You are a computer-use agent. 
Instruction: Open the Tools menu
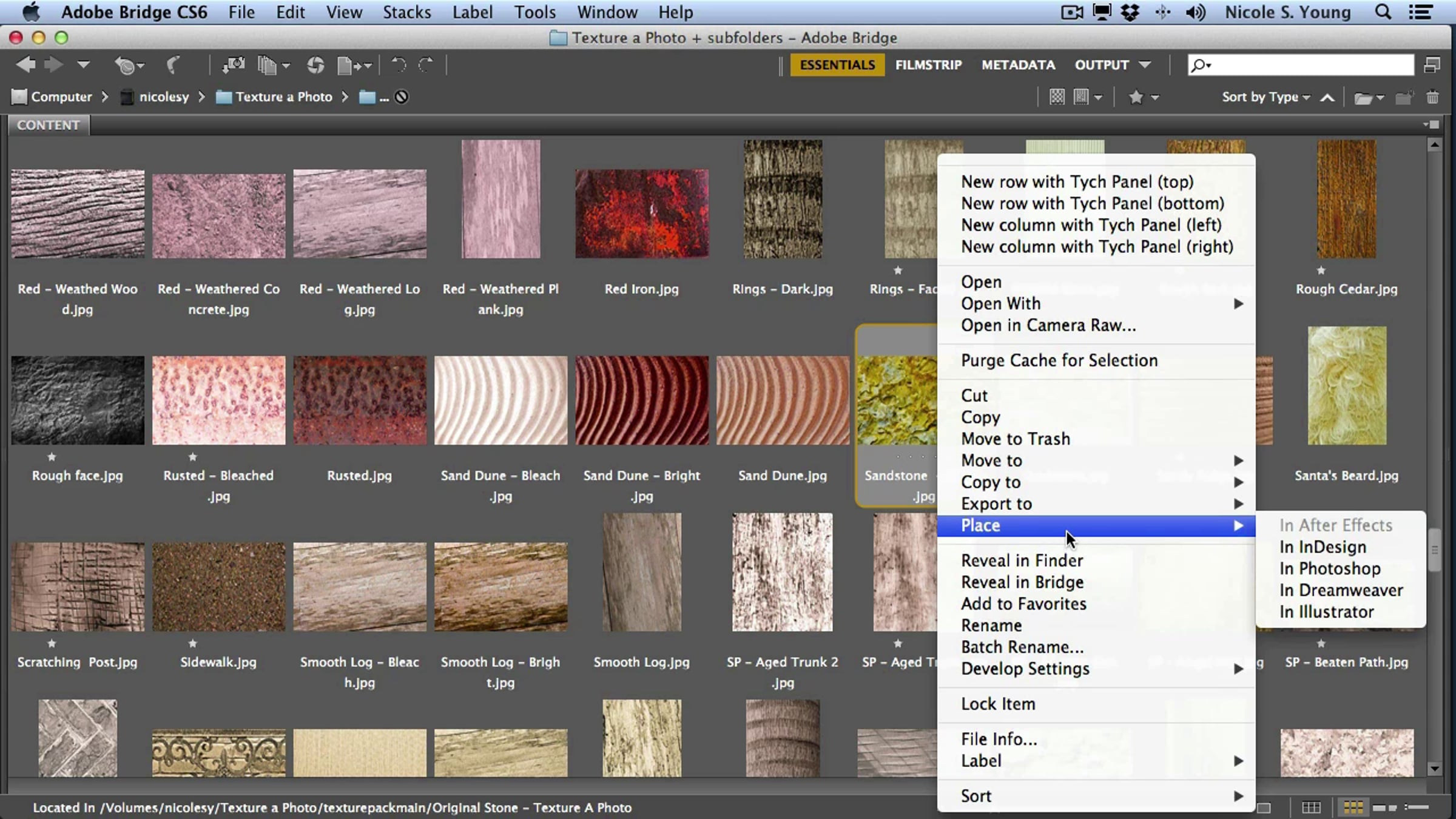coord(535,12)
